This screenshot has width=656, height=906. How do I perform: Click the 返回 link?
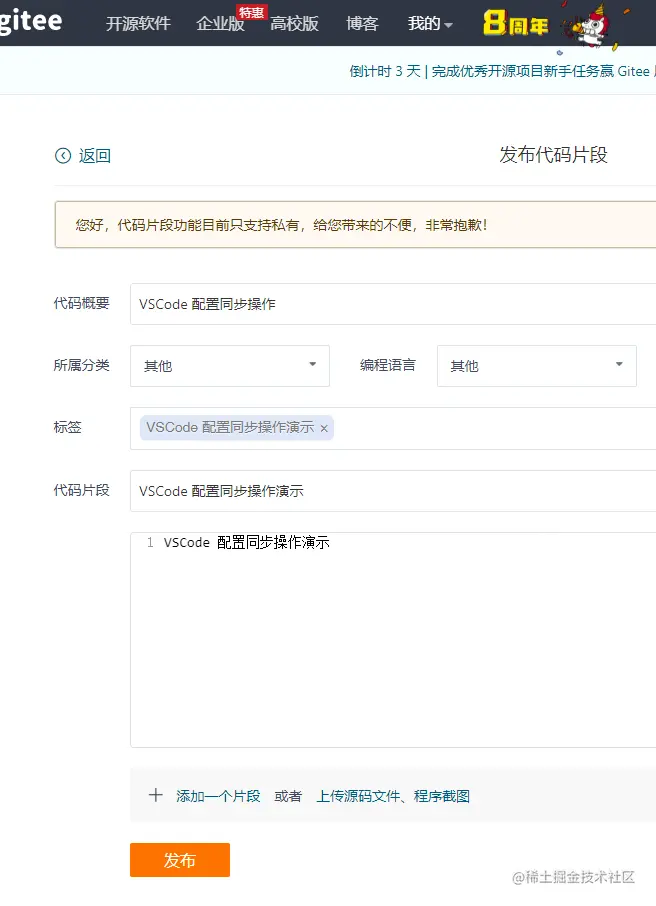(x=95, y=155)
